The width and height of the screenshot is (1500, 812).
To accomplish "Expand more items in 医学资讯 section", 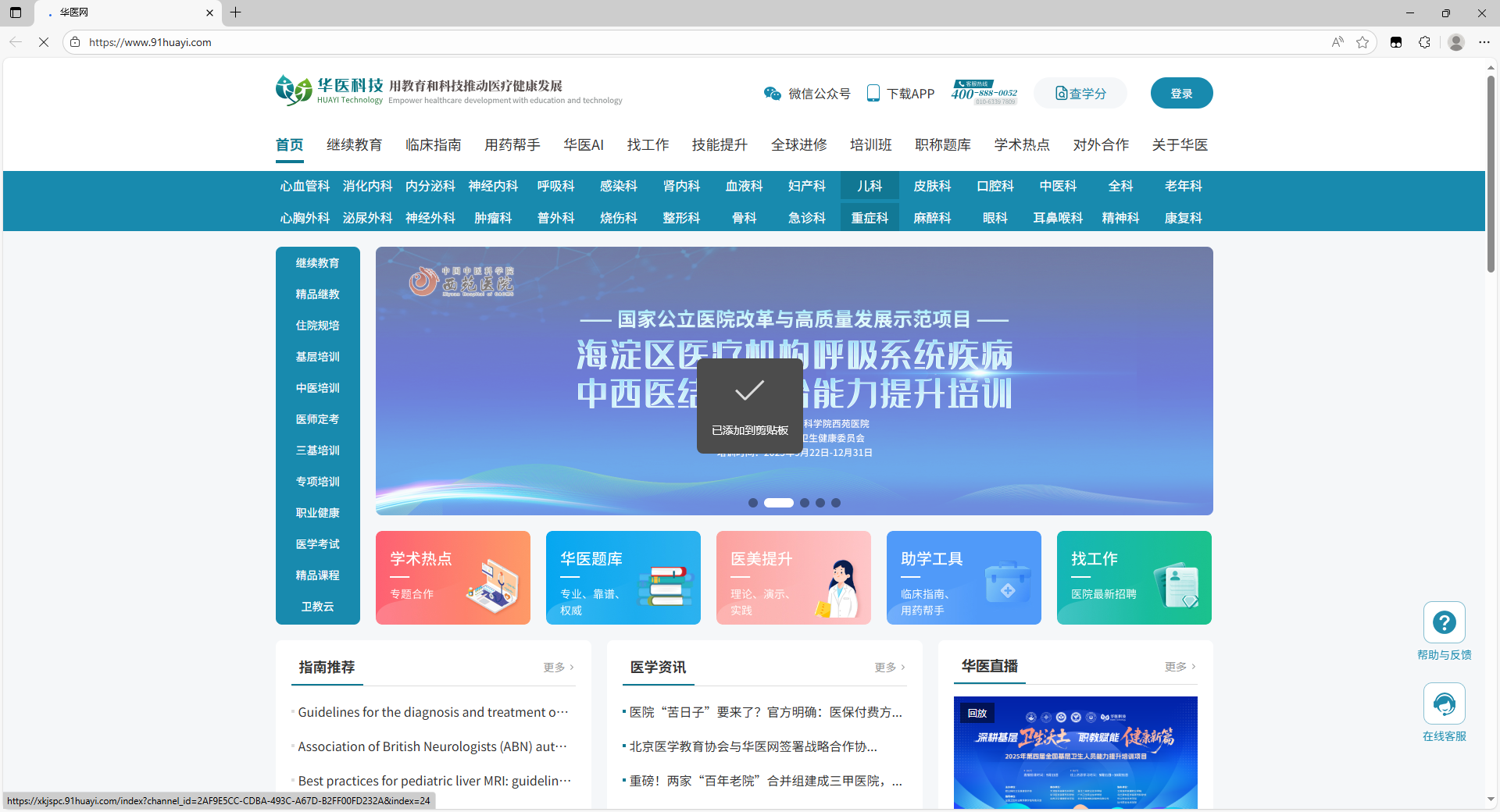I will pyautogui.click(x=890, y=668).
